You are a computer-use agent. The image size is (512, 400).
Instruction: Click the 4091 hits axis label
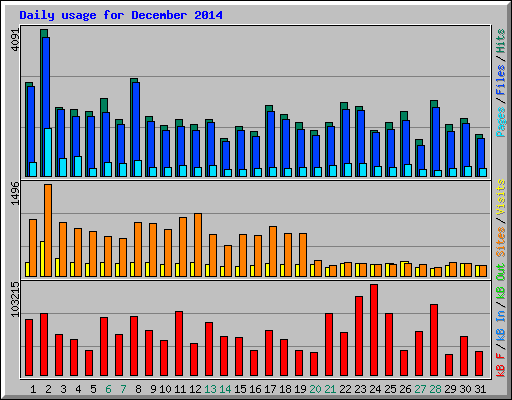click(x=16, y=40)
